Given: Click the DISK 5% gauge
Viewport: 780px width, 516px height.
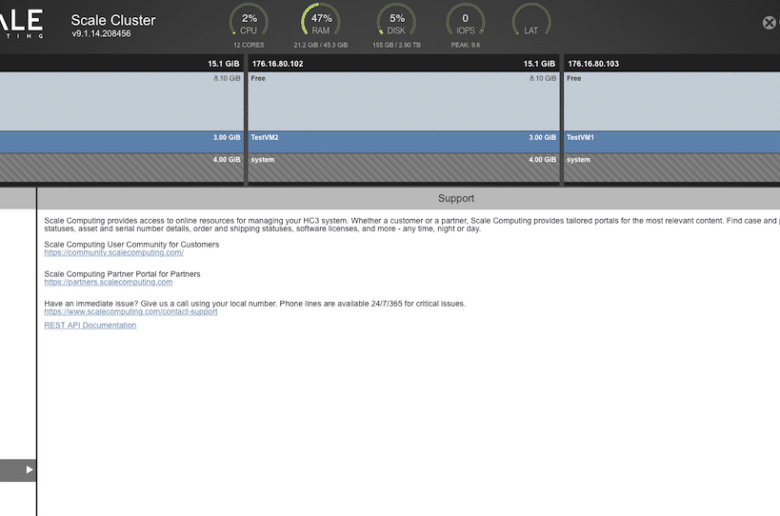Looking at the screenshot, I should [396, 21].
